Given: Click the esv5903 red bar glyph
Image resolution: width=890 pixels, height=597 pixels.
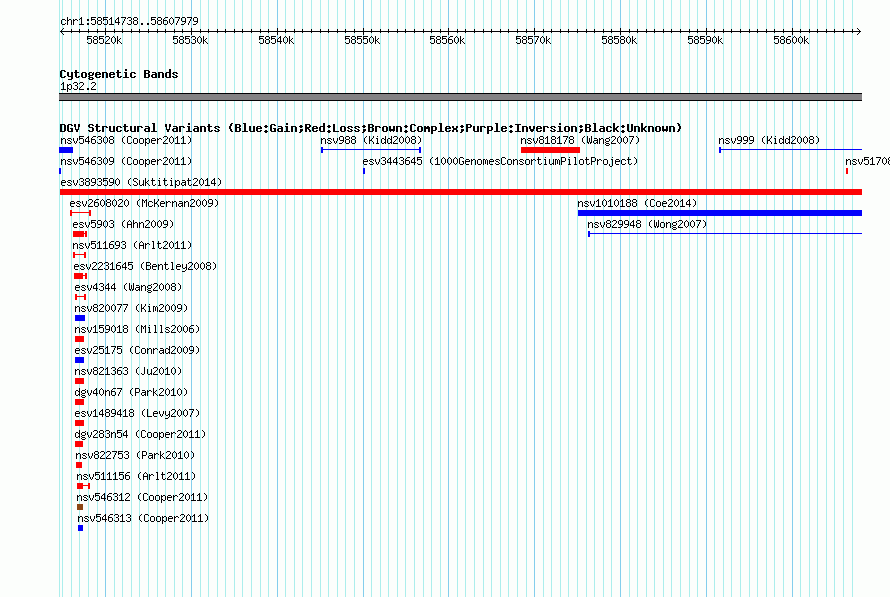Looking at the screenshot, I should (x=80, y=234).
